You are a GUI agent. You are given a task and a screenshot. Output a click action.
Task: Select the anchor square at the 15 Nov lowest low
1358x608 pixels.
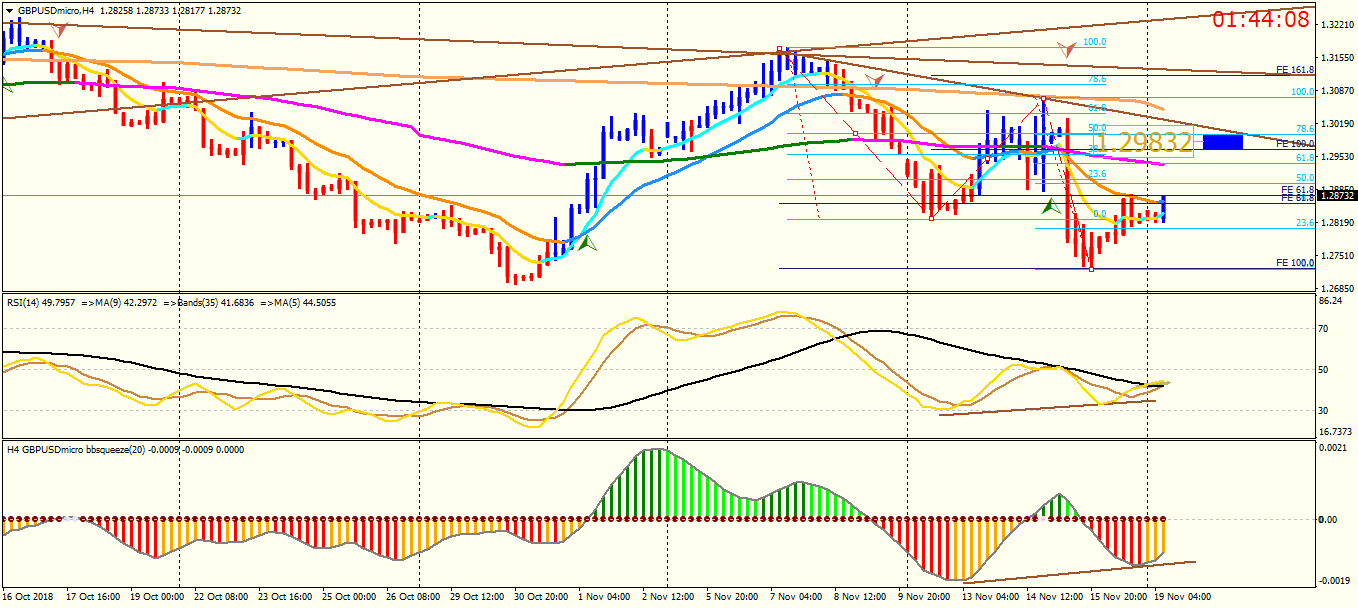coord(1091,268)
